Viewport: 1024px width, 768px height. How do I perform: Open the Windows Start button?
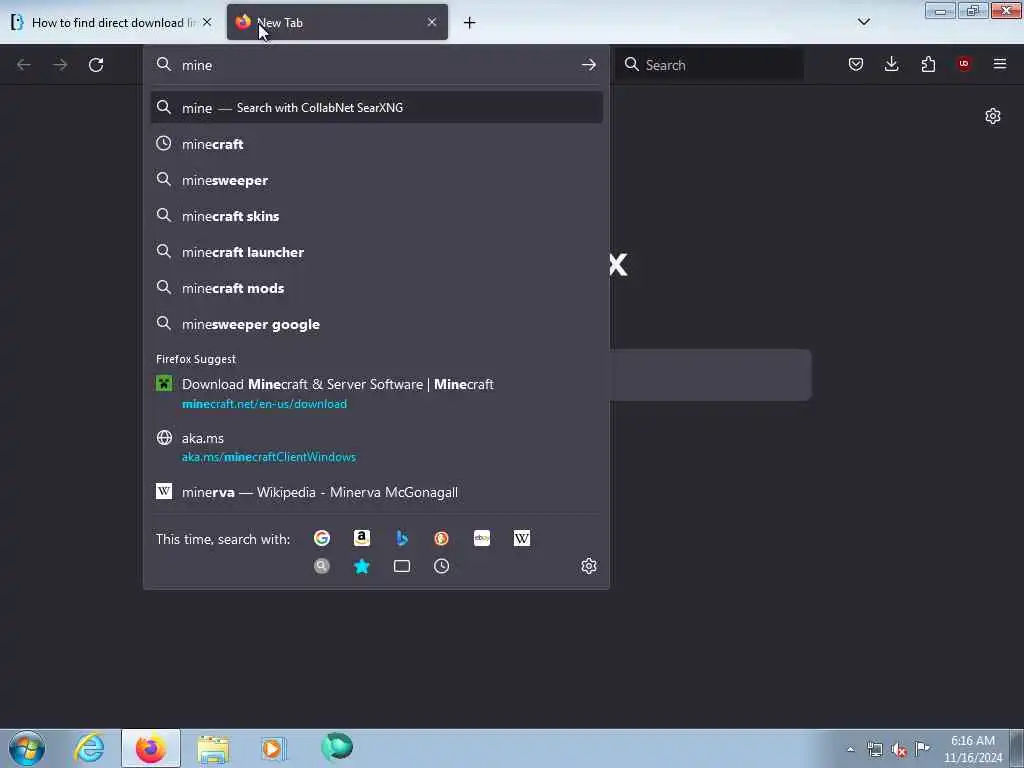pos(27,748)
